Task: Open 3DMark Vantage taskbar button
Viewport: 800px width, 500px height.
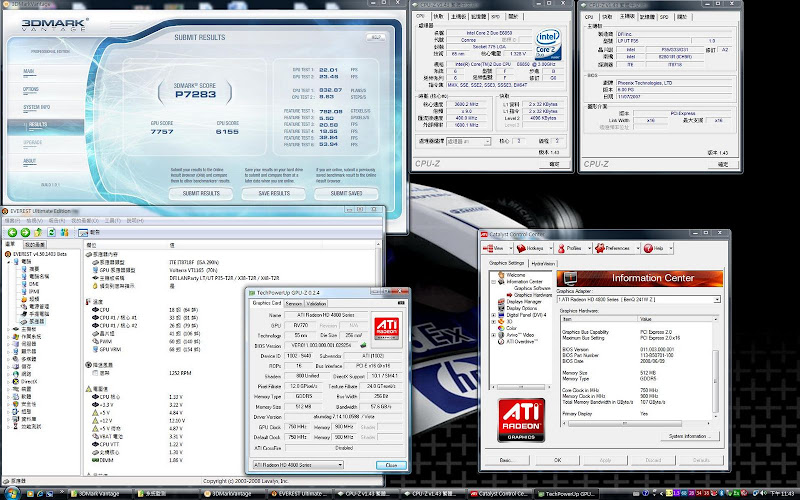Action: pos(98,493)
